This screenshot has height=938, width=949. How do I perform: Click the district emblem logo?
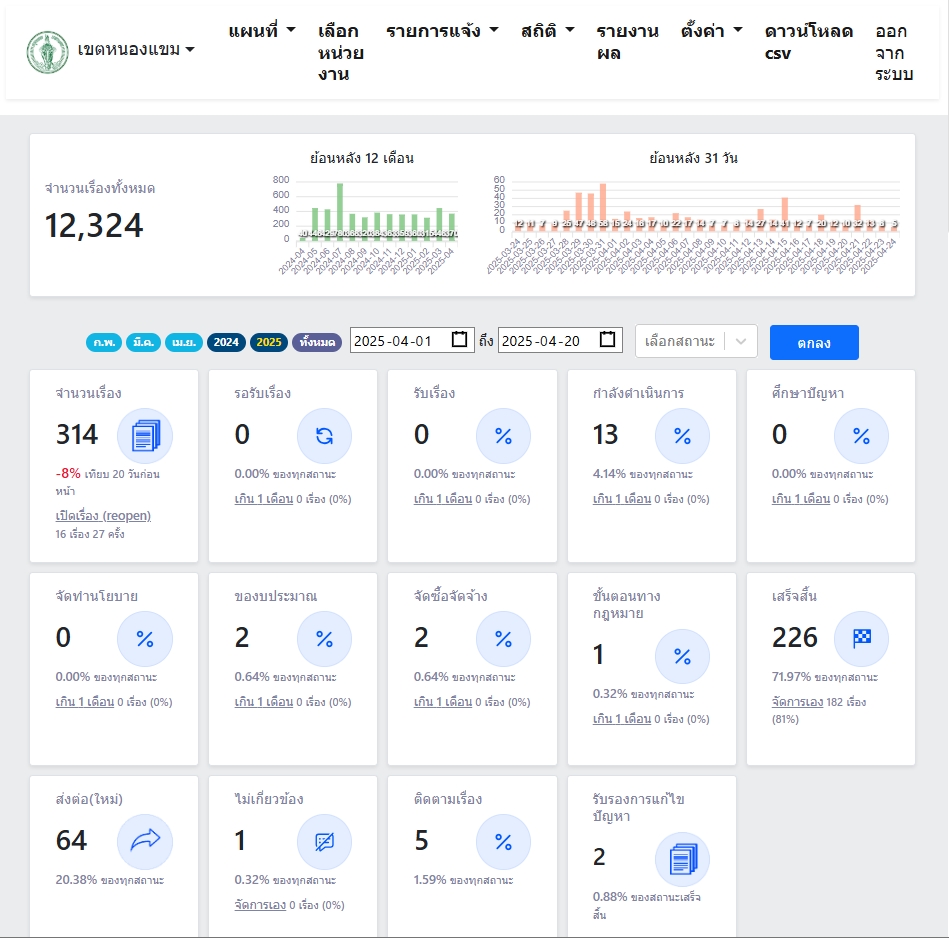pos(47,52)
